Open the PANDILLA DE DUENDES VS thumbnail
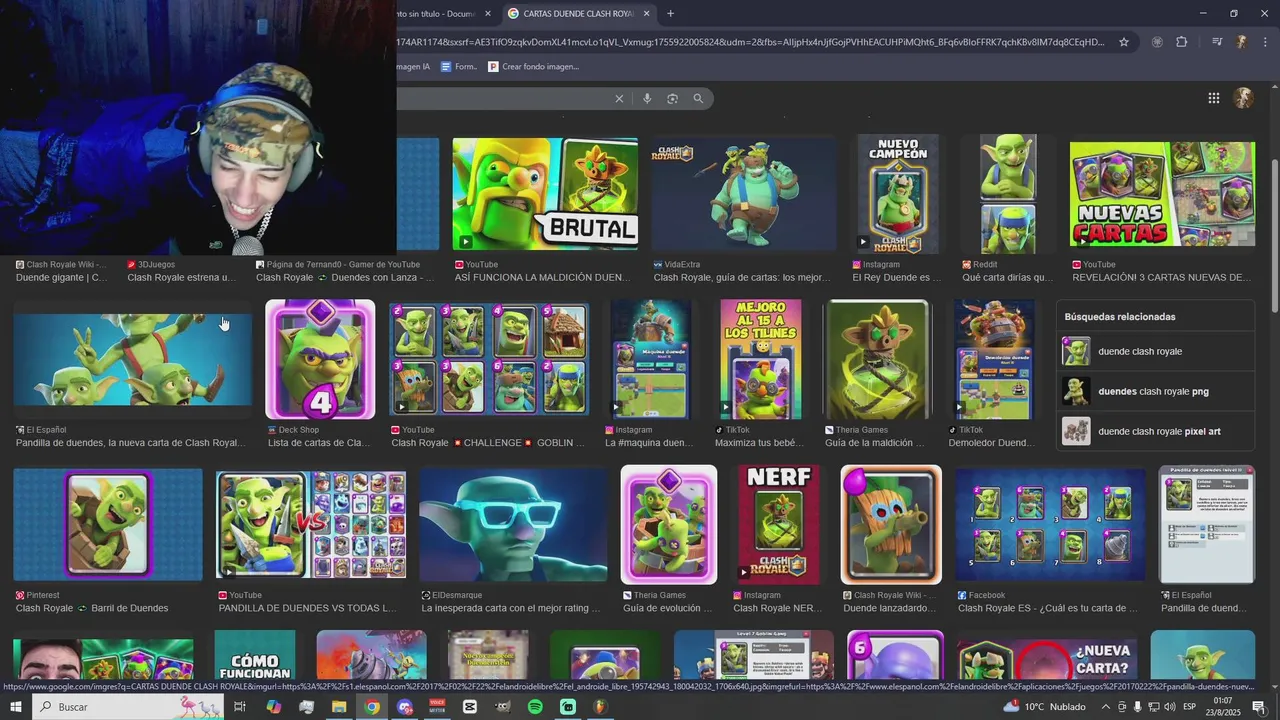Screen dimensions: 1280x720 point(311,525)
